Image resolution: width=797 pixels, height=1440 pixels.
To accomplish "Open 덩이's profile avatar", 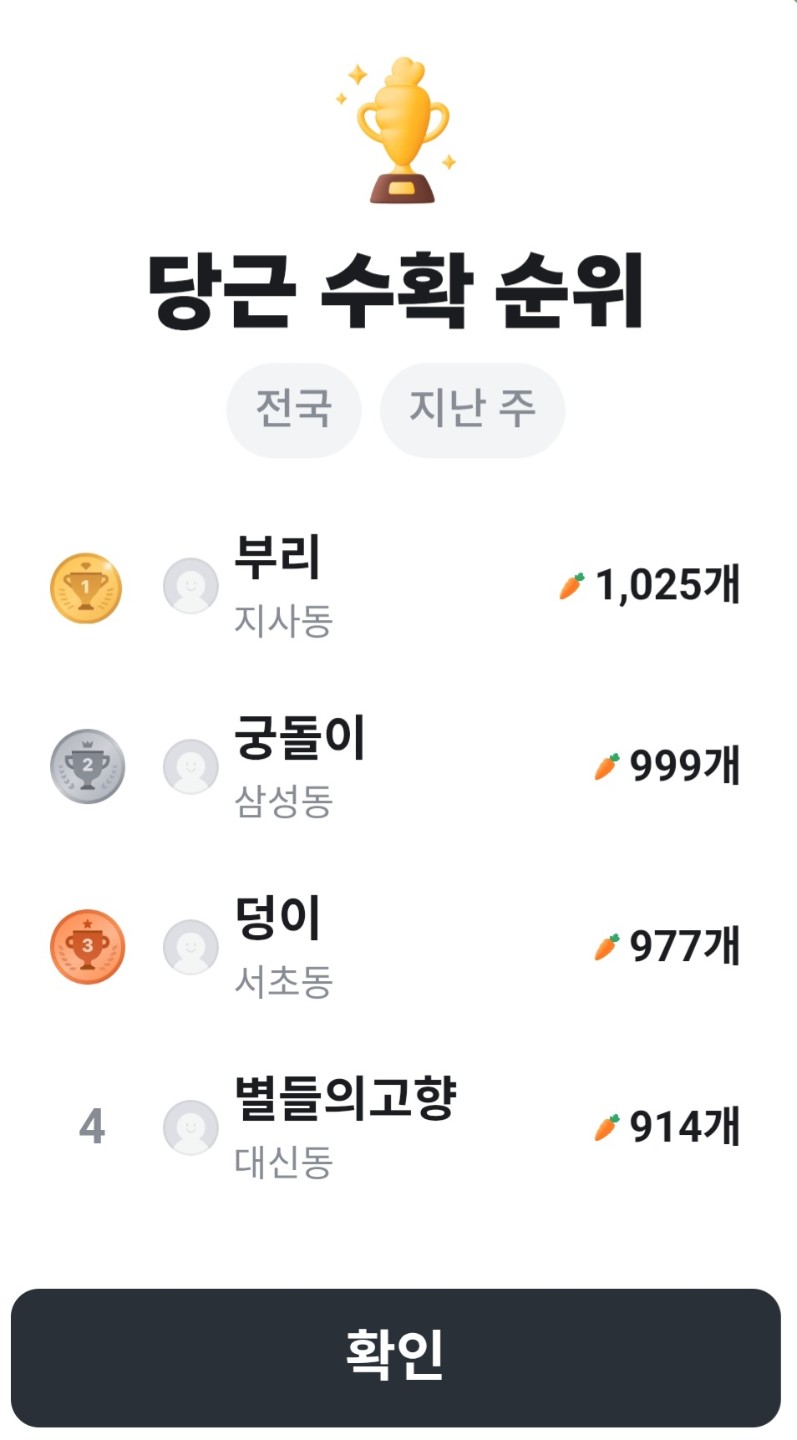I will pos(190,947).
